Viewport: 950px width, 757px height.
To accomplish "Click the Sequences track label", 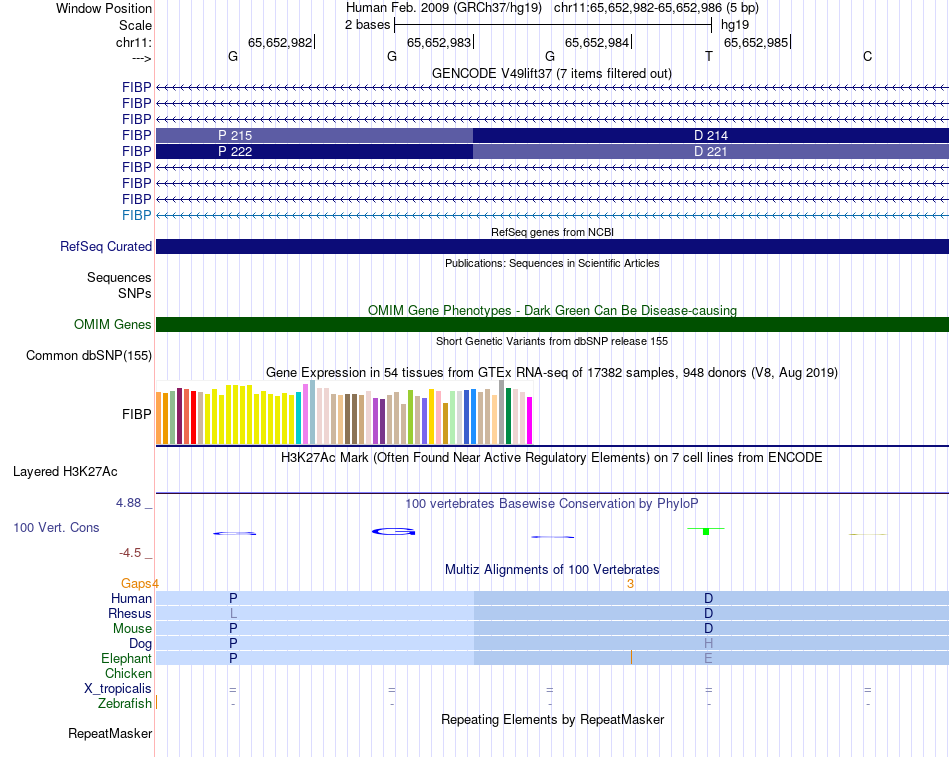I will tap(119, 277).
